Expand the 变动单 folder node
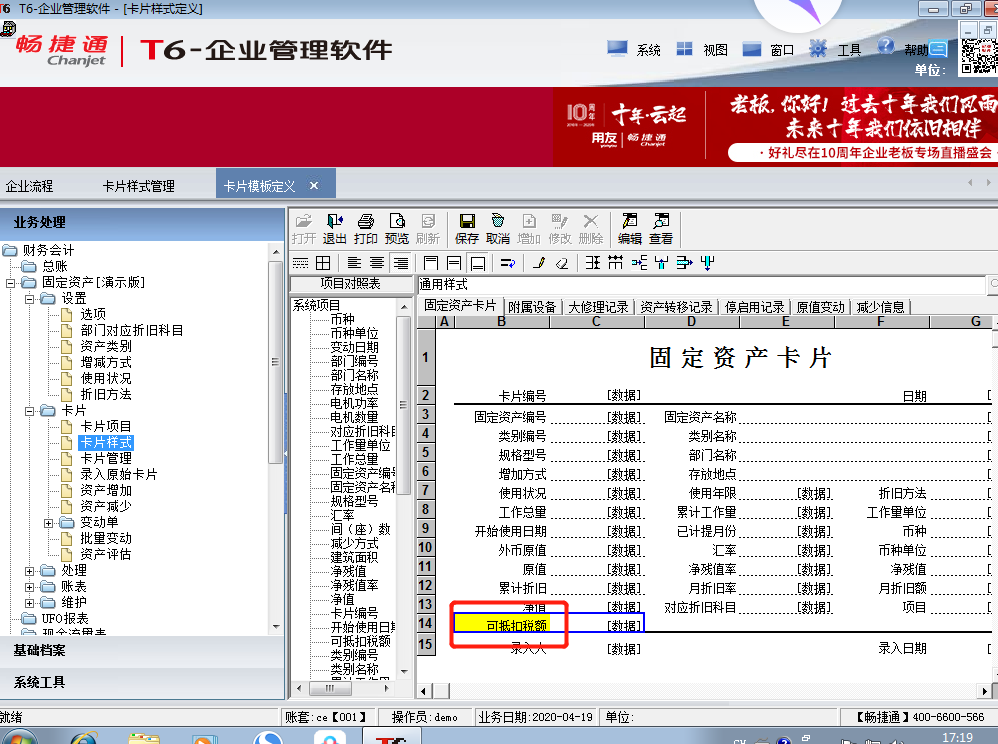This screenshot has height=744, width=998. click(48, 523)
